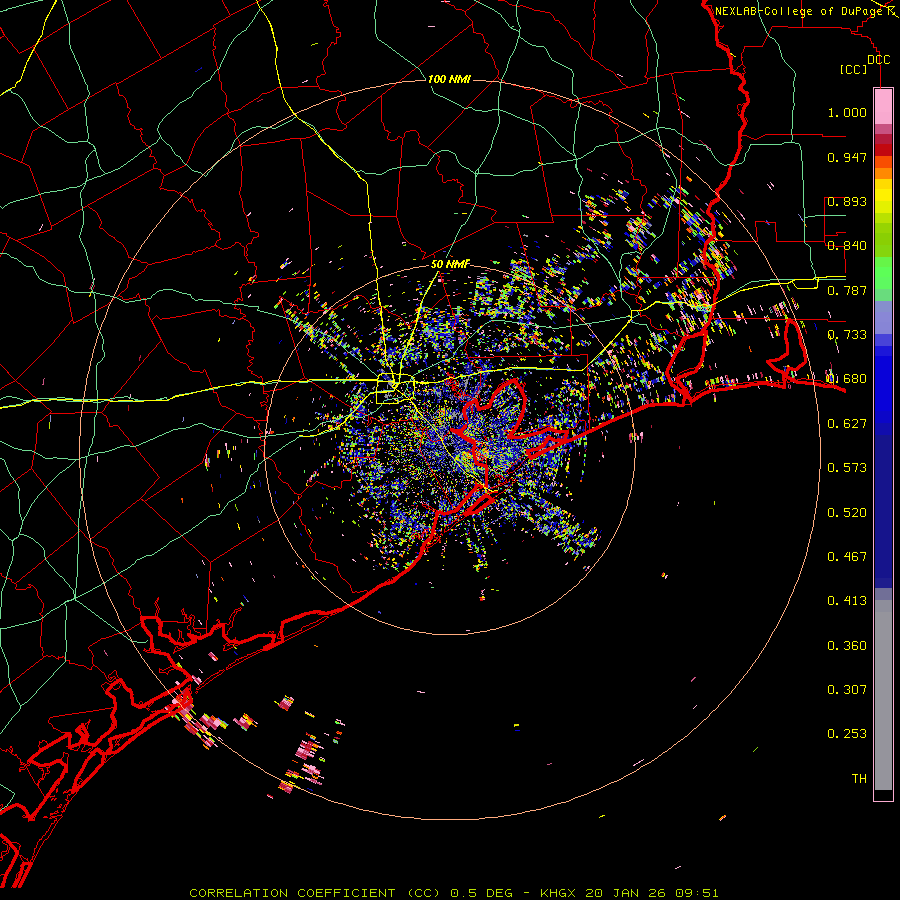Viewport: 900px width, 900px height.
Task: Click the [CC] units label above color bar
Action: click(854, 69)
